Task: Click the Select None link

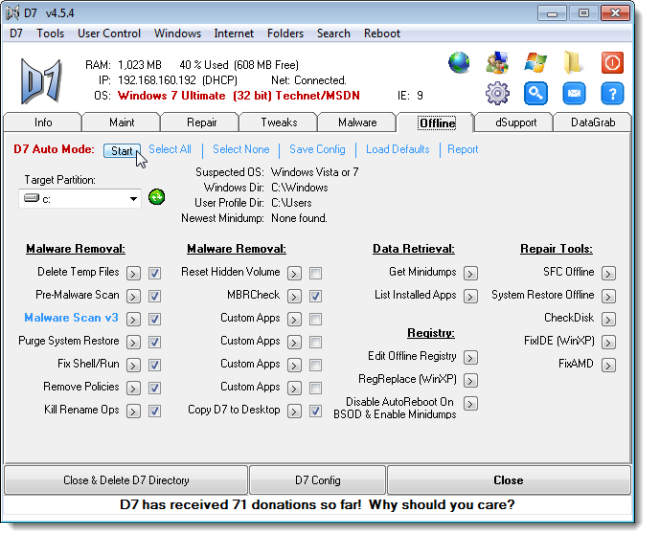Action: pyautogui.click(x=241, y=149)
